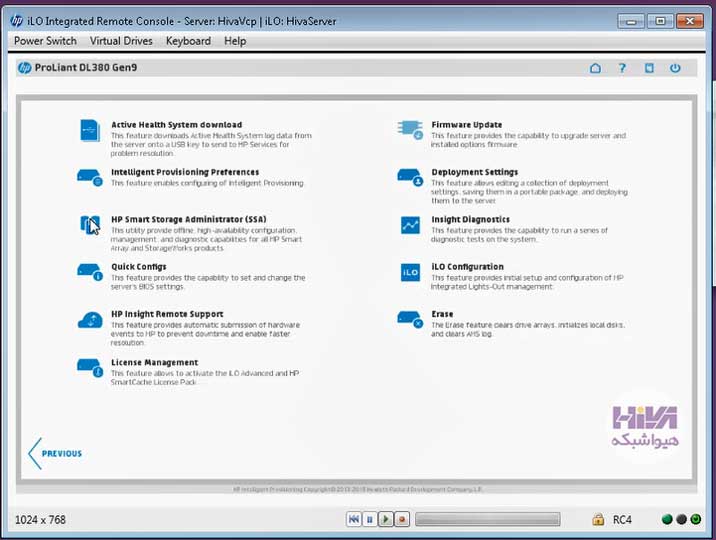Open the Help menu
Screen dimensions: 716x540
(235, 41)
